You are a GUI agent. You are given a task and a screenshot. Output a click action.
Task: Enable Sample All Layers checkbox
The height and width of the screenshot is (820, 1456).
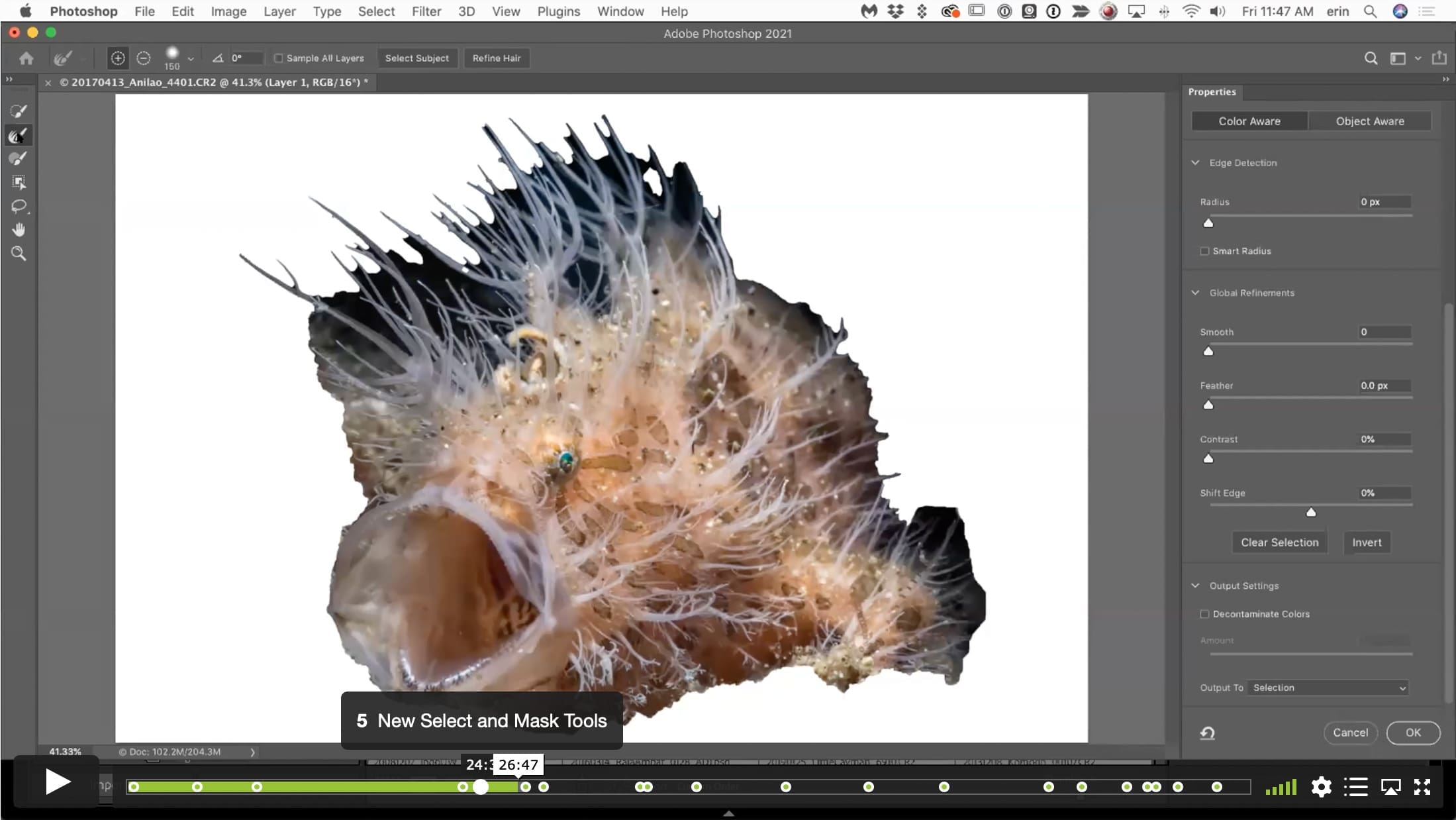[x=279, y=58]
